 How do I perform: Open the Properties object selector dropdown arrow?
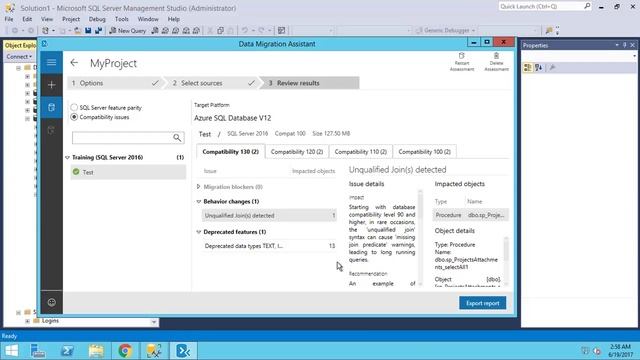634,56
